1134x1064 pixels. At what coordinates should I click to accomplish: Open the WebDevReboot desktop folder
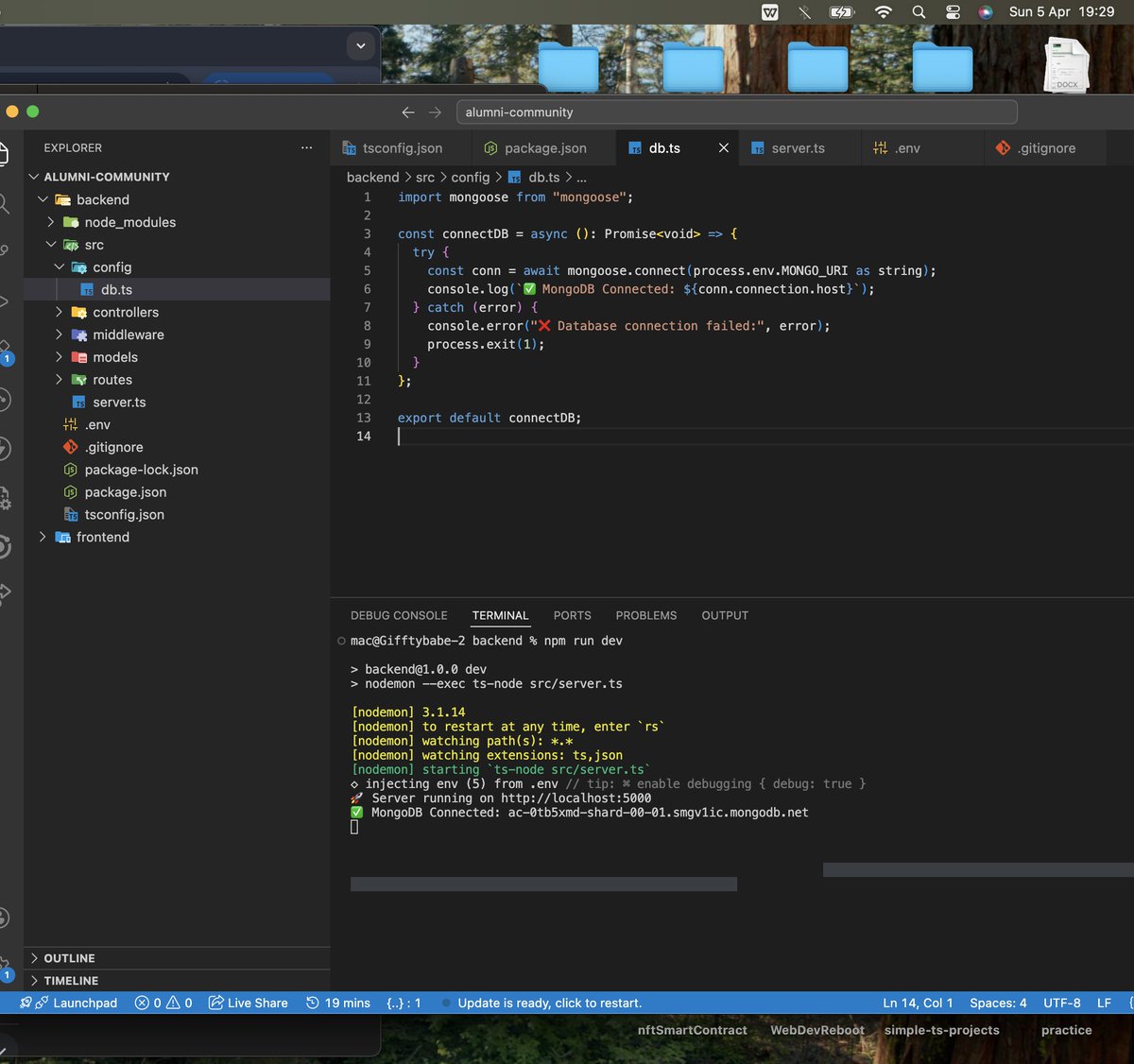point(817,1030)
